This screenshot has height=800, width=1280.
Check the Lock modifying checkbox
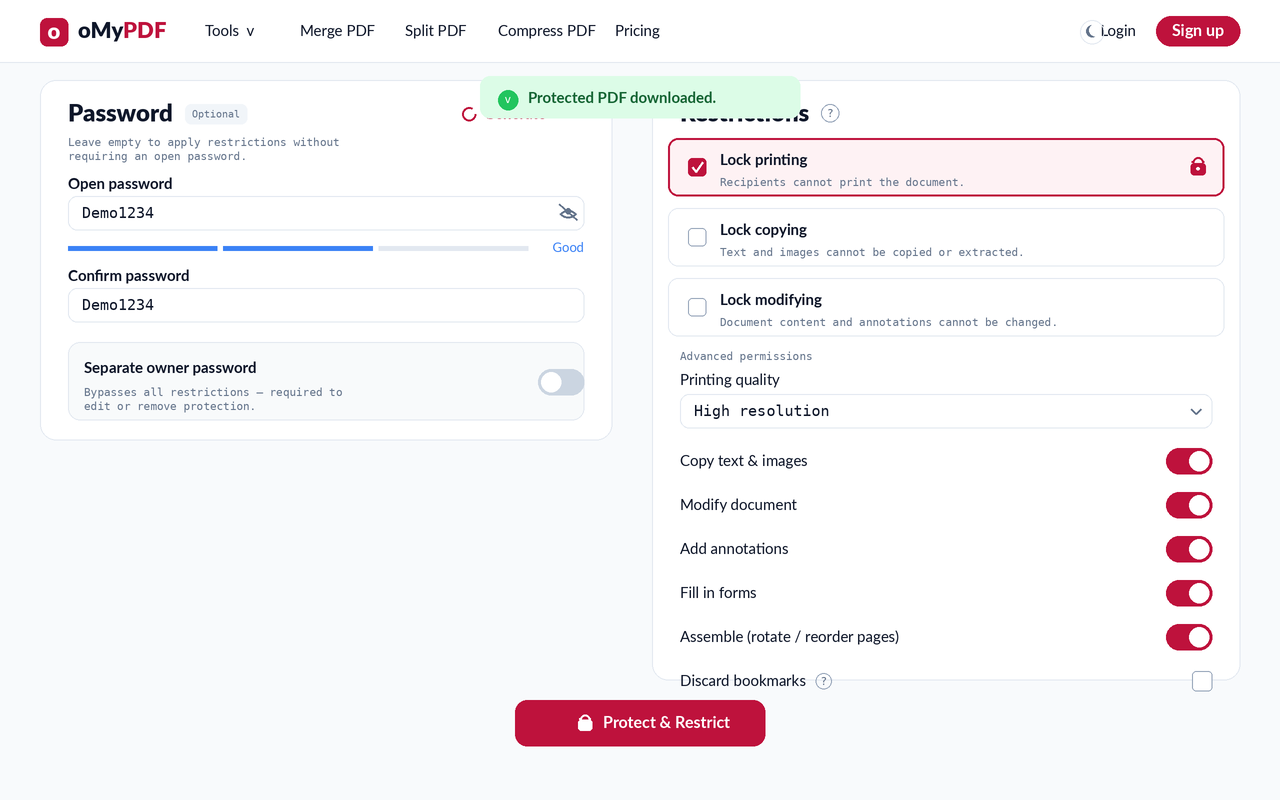697,307
